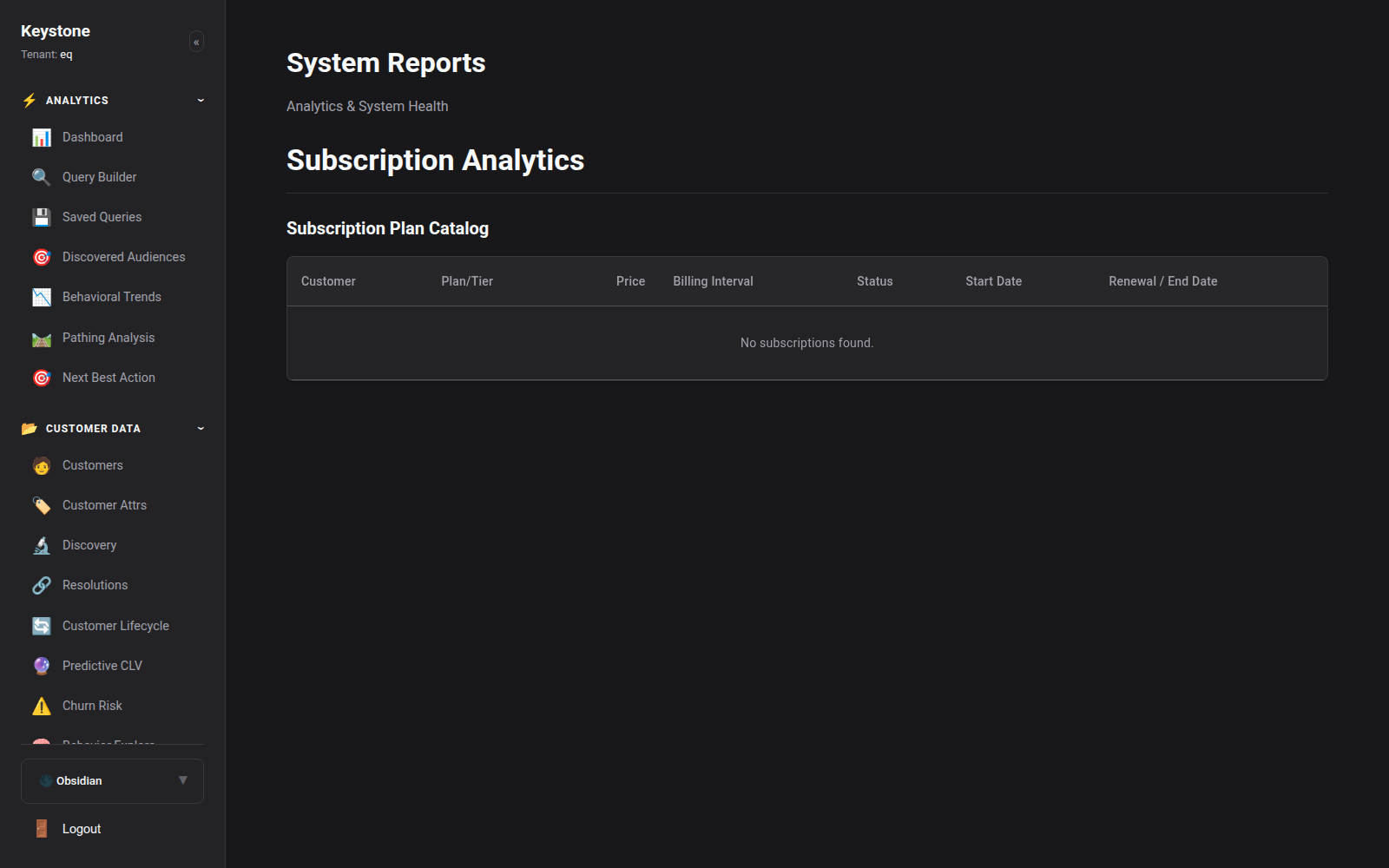Open Saved Queries
1389x868 pixels.
(102, 217)
